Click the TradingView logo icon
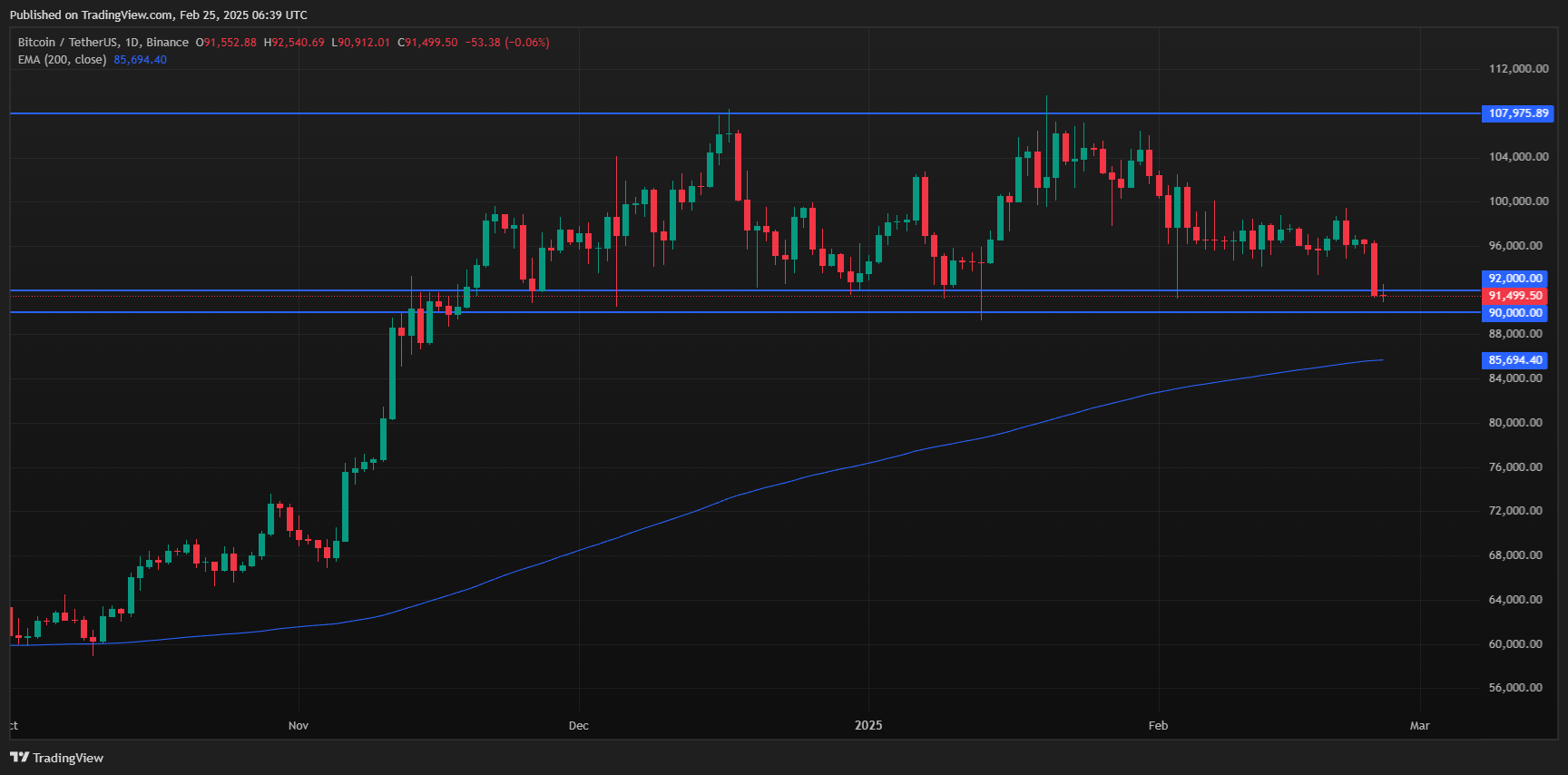 (x=19, y=757)
